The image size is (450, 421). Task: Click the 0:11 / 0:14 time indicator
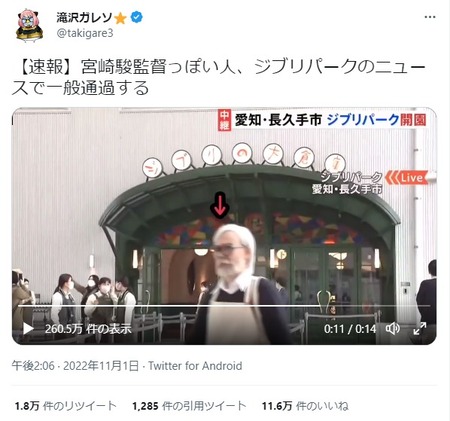coord(350,329)
